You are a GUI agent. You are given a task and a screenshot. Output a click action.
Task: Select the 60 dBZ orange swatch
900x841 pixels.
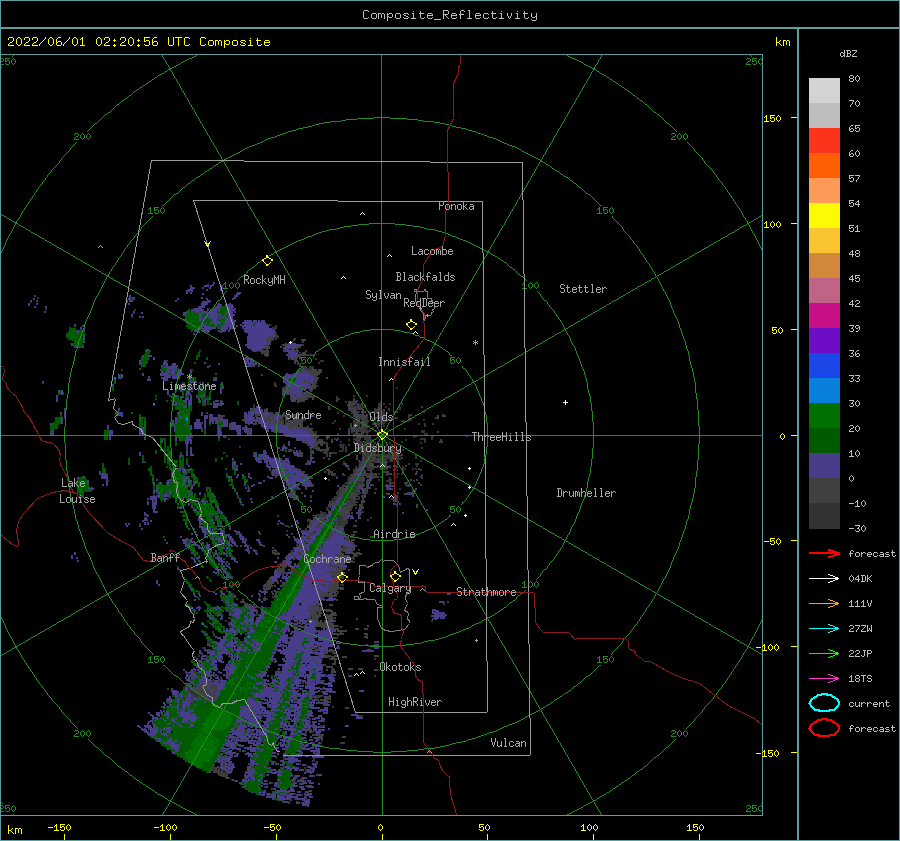click(824, 166)
